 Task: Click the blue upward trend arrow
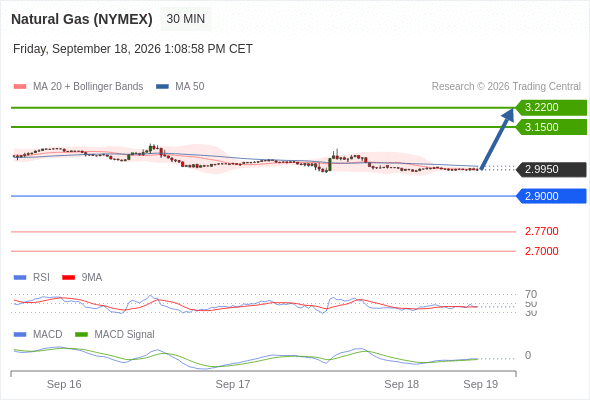coord(497,139)
